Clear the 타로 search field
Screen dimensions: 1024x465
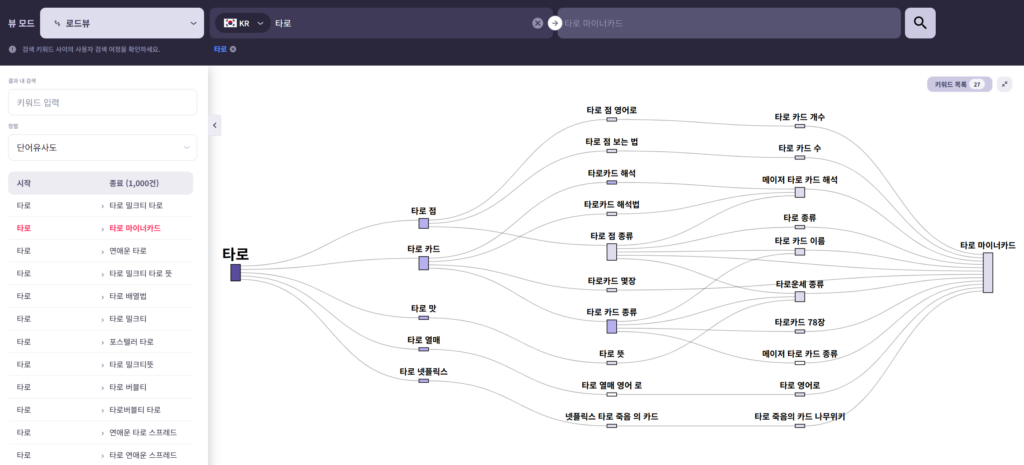537,23
